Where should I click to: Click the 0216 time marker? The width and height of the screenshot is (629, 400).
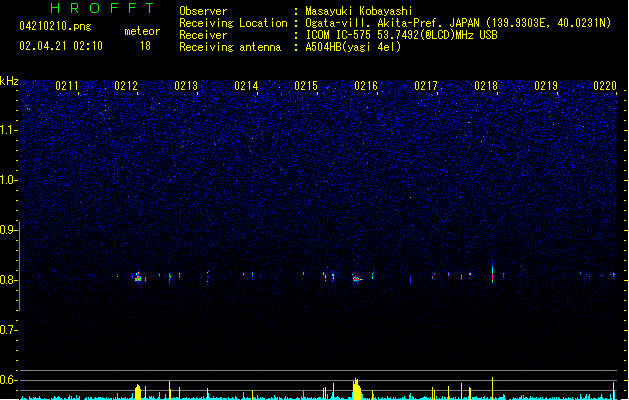366,86
